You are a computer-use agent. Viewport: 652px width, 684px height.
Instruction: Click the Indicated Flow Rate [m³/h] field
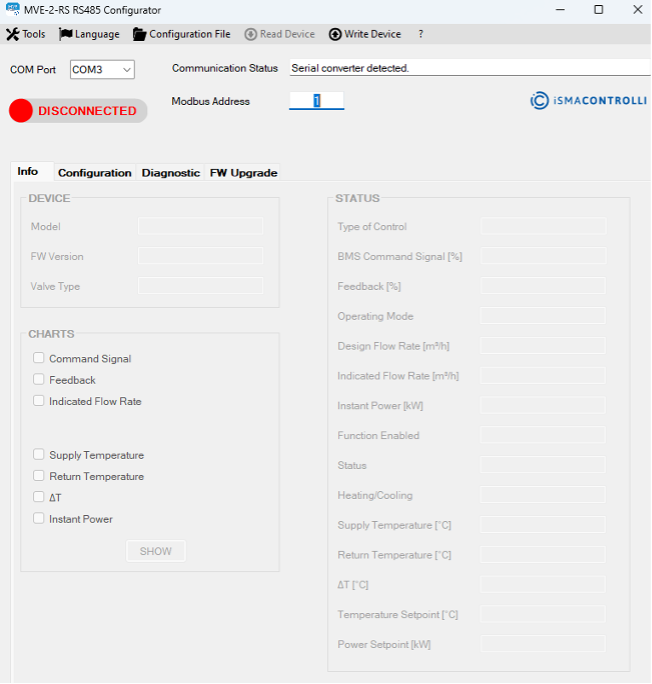point(543,375)
